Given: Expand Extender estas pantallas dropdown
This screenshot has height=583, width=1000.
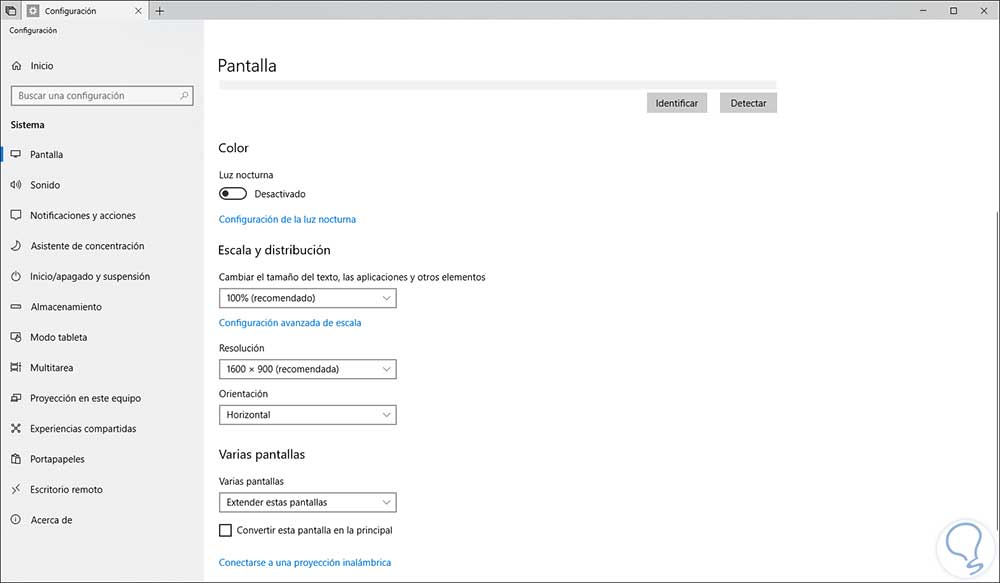Looking at the screenshot, I should pyautogui.click(x=307, y=502).
